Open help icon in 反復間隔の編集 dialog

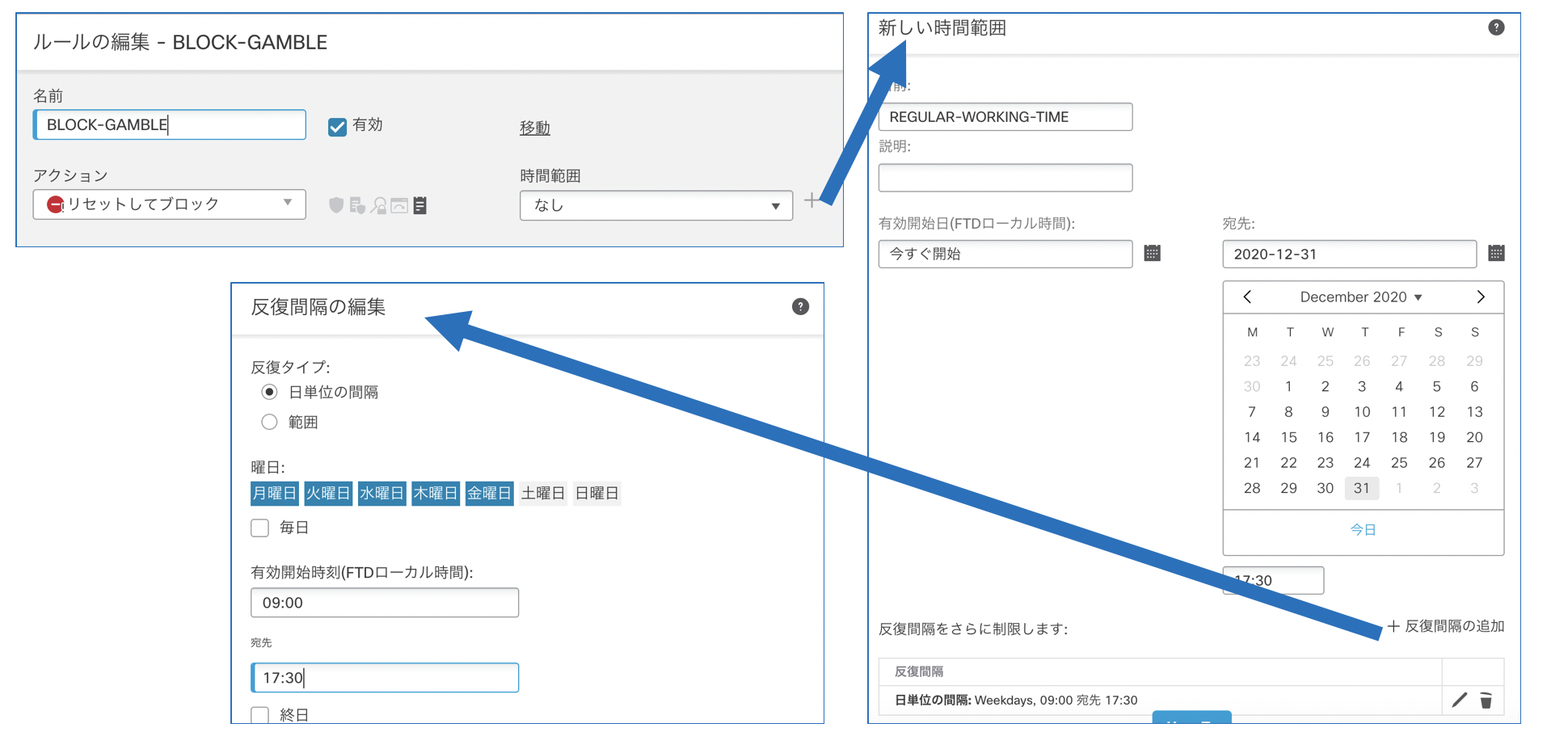pos(800,307)
